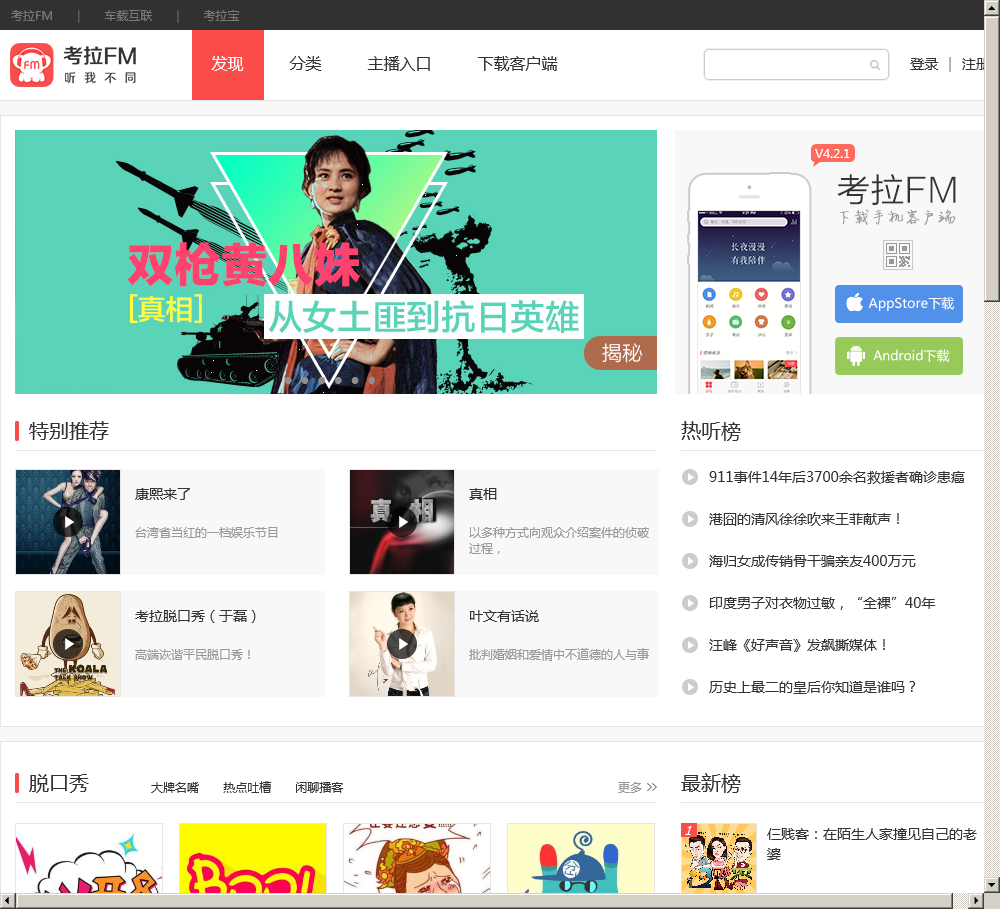
Task: Open 真相 program title link
Action: click(483, 494)
